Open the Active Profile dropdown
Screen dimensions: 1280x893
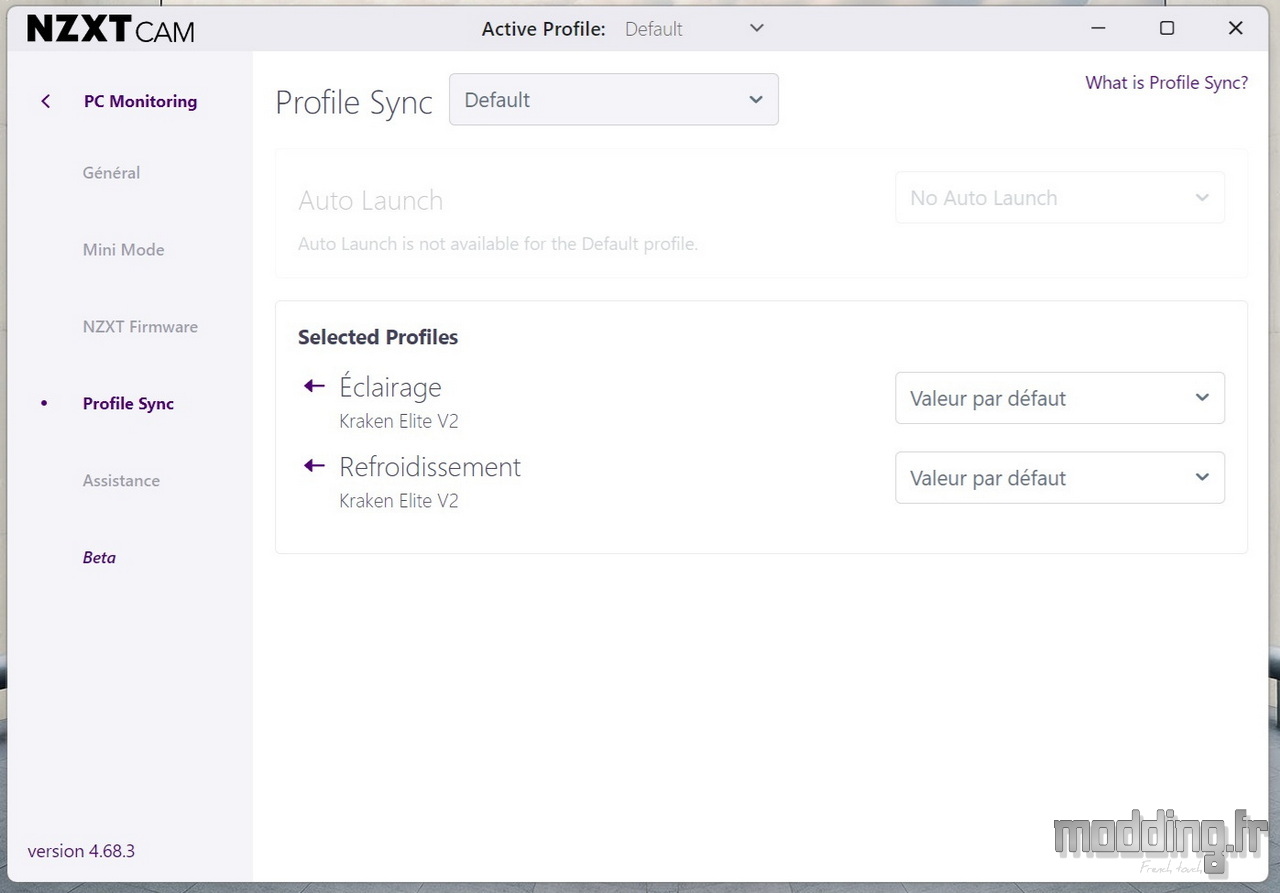tap(693, 29)
